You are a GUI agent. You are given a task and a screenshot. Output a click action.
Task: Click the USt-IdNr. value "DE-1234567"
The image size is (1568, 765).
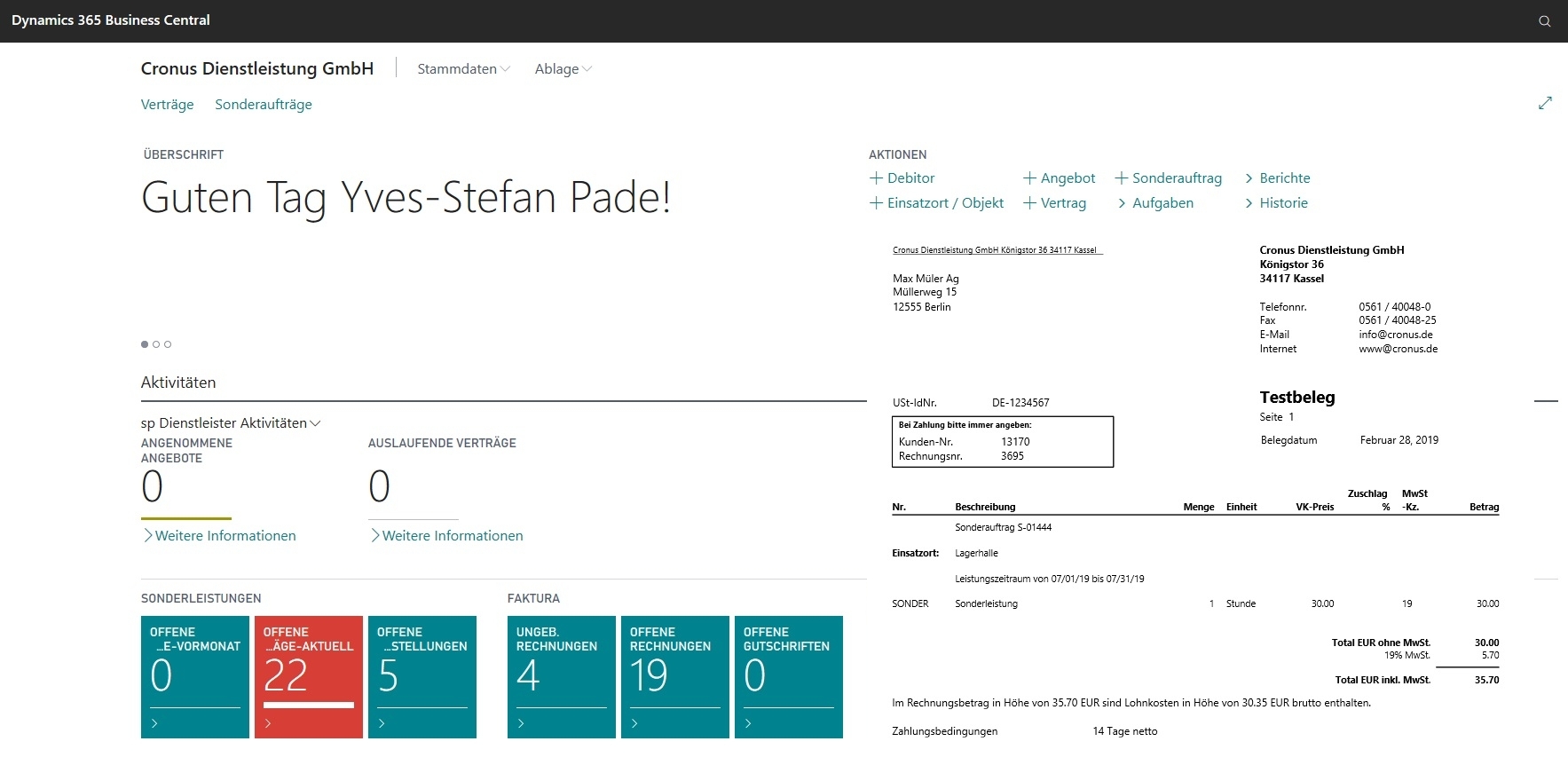[1020, 403]
